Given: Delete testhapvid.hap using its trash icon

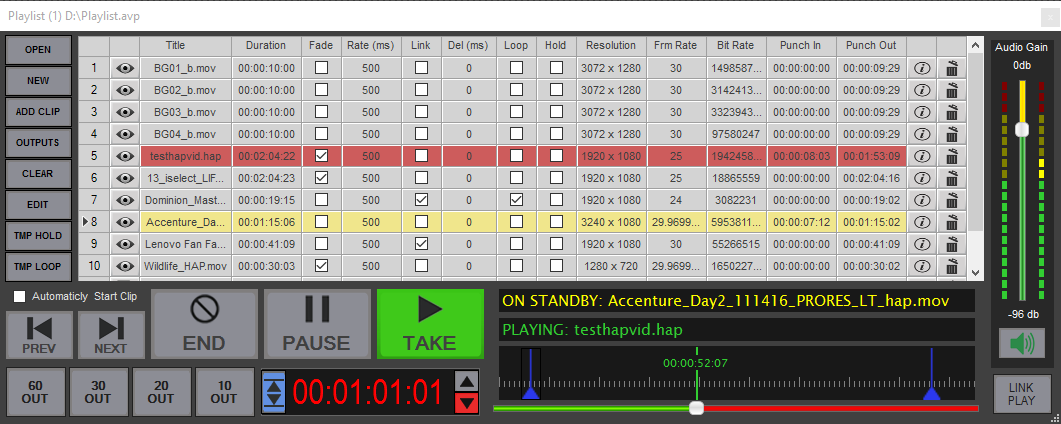Looking at the screenshot, I should 952,156.
